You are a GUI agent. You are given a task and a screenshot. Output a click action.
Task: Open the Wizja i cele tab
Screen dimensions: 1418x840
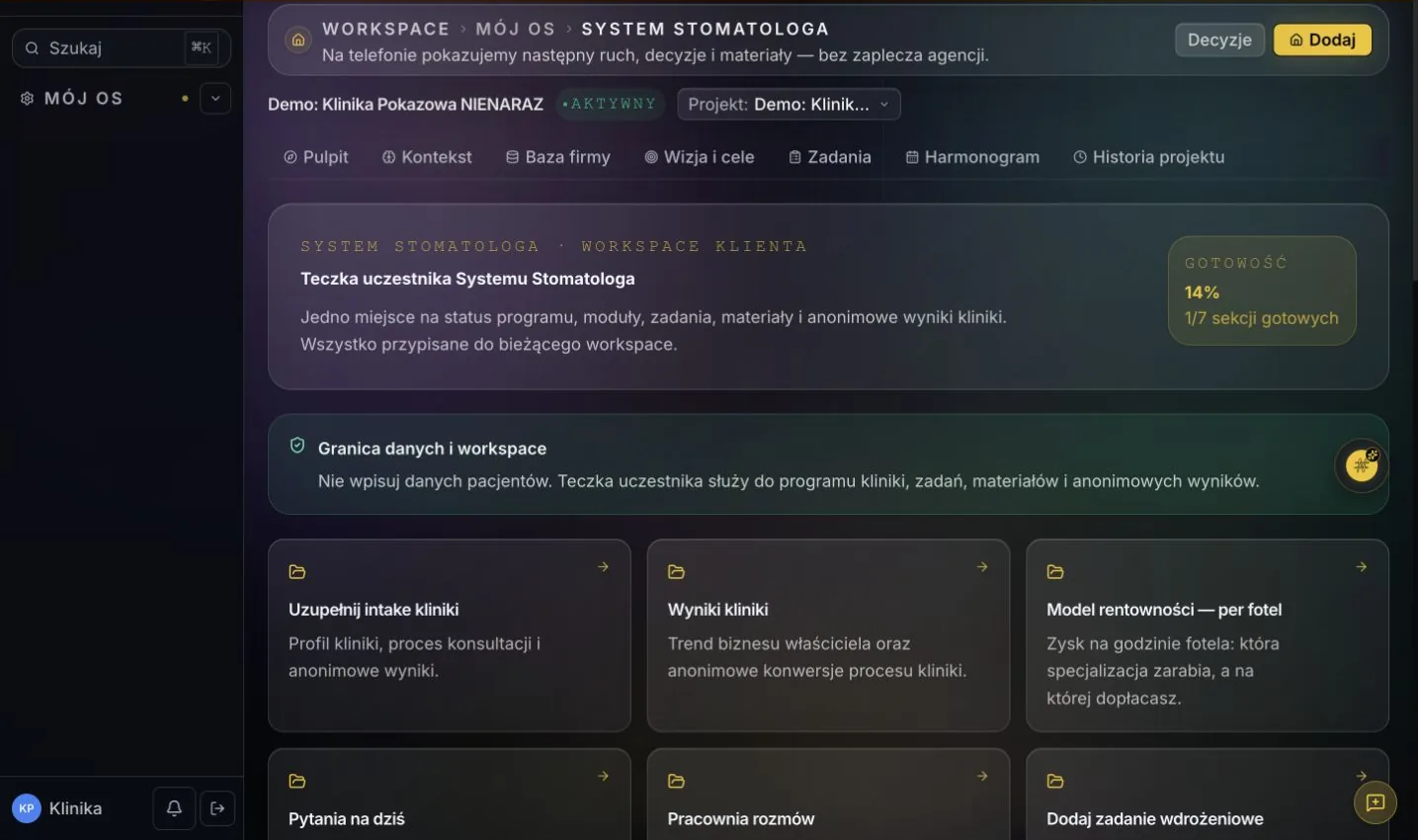tap(700, 157)
